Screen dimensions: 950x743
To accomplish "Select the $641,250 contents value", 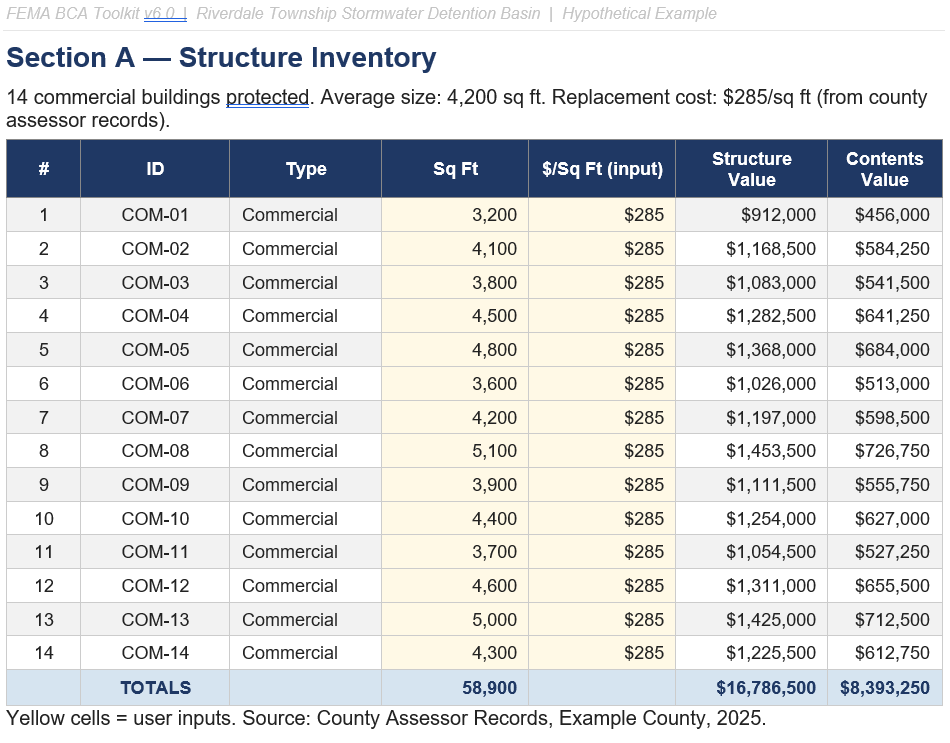I will click(x=885, y=316).
